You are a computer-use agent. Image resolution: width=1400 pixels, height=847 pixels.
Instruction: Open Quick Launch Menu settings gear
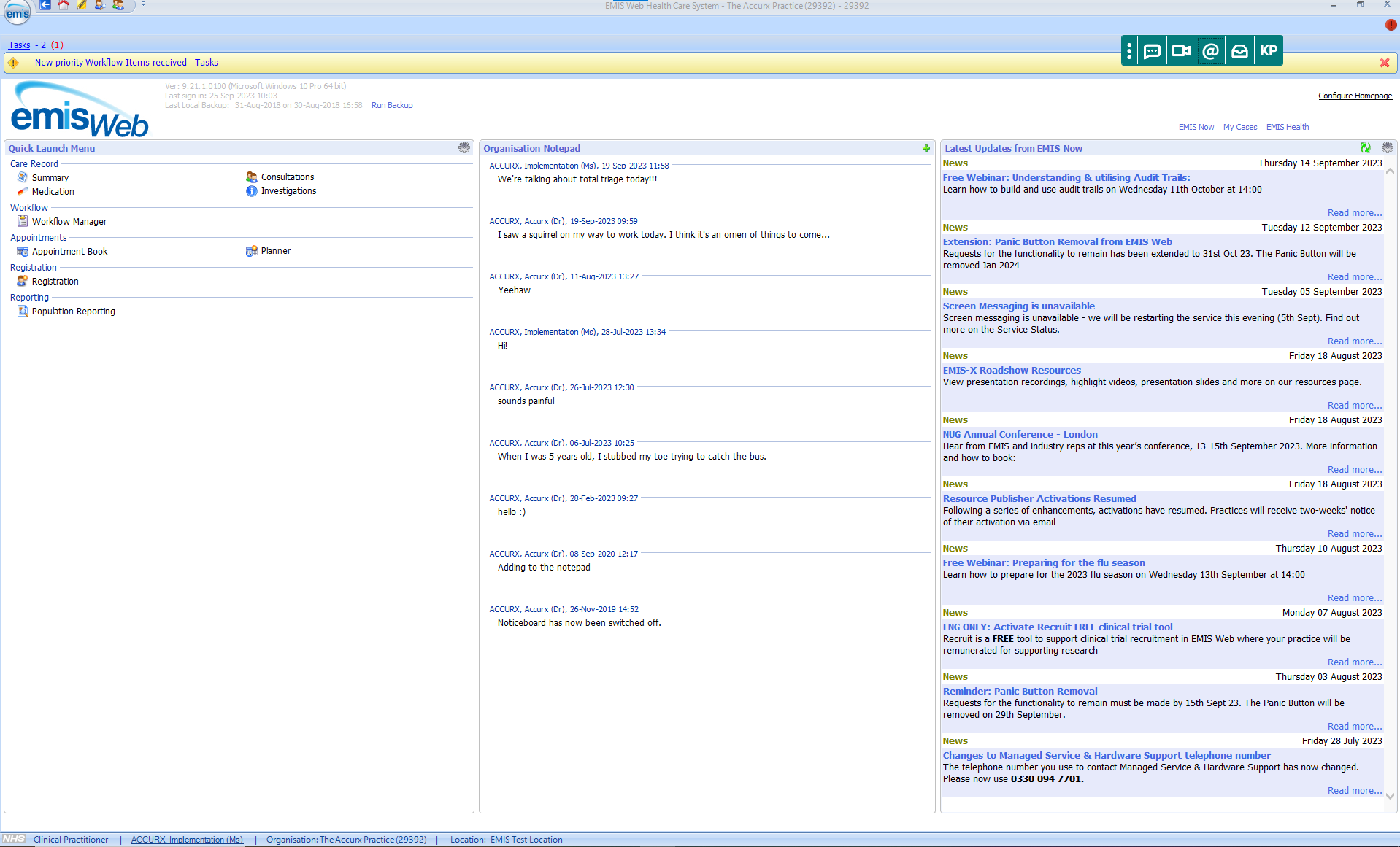[464, 148]
